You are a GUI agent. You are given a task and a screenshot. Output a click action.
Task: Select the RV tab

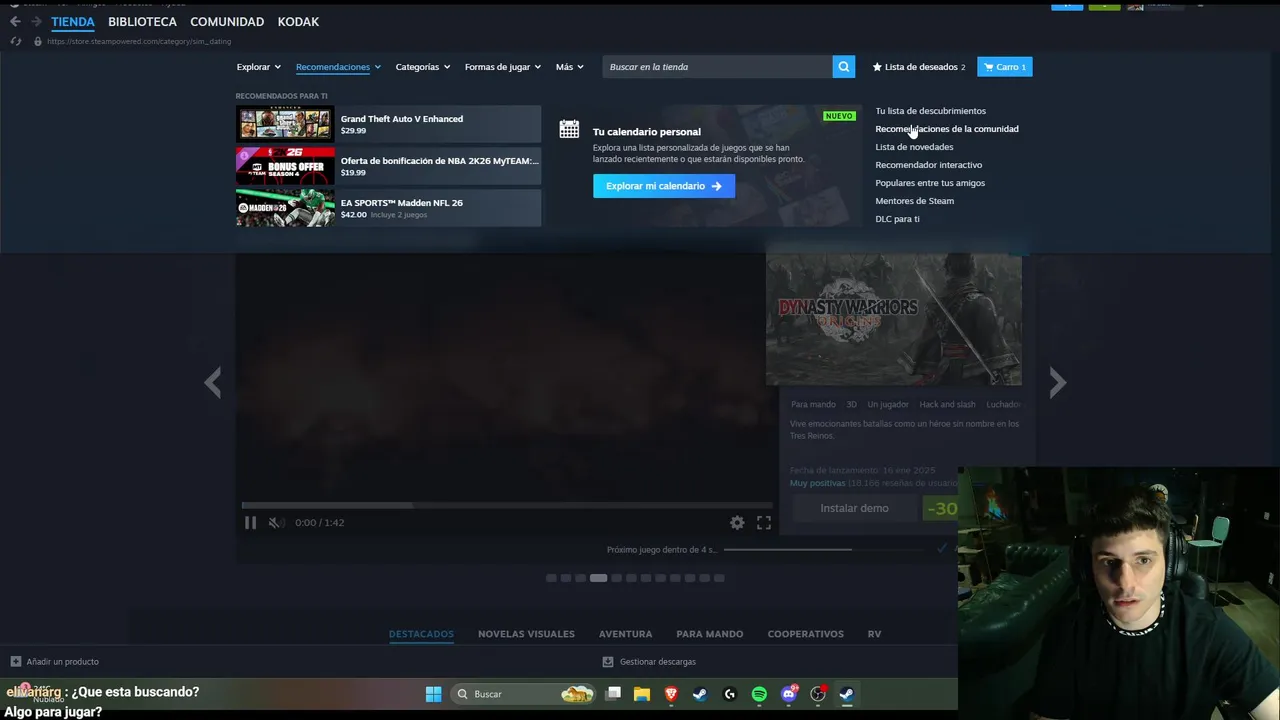[874, 634]
